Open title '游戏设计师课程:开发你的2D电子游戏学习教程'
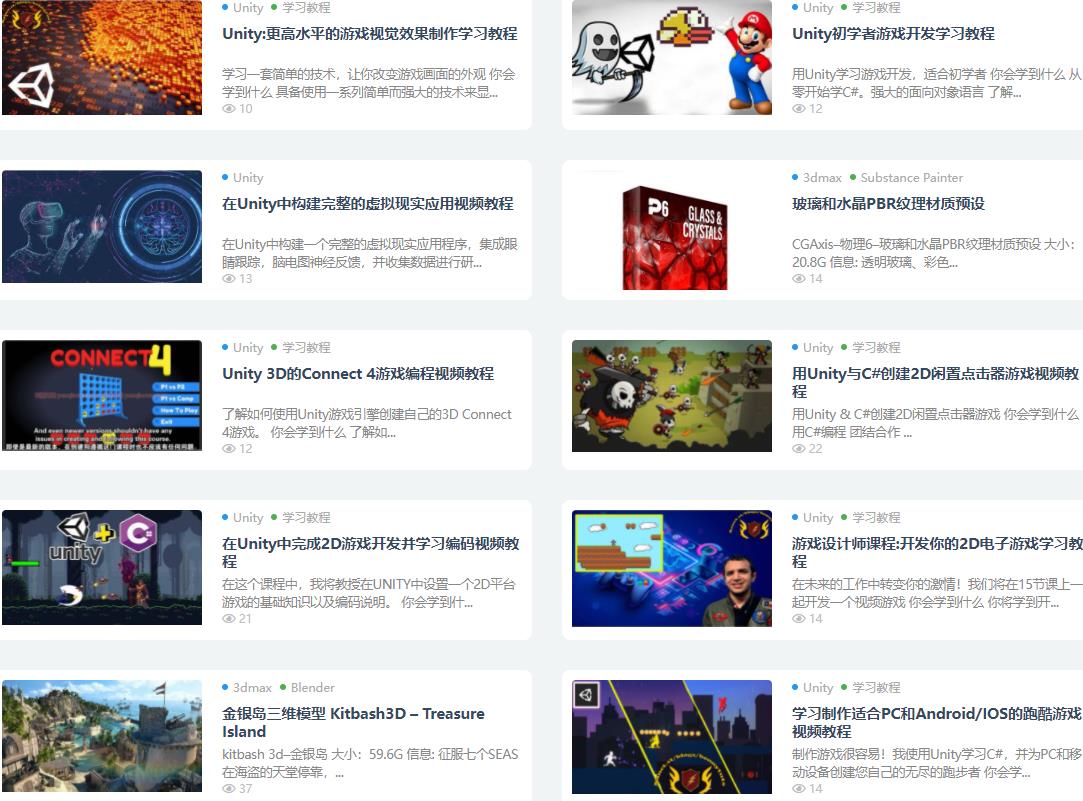Image resolution: width=1083 pixels, height=801 pixels. pos(937,552)
